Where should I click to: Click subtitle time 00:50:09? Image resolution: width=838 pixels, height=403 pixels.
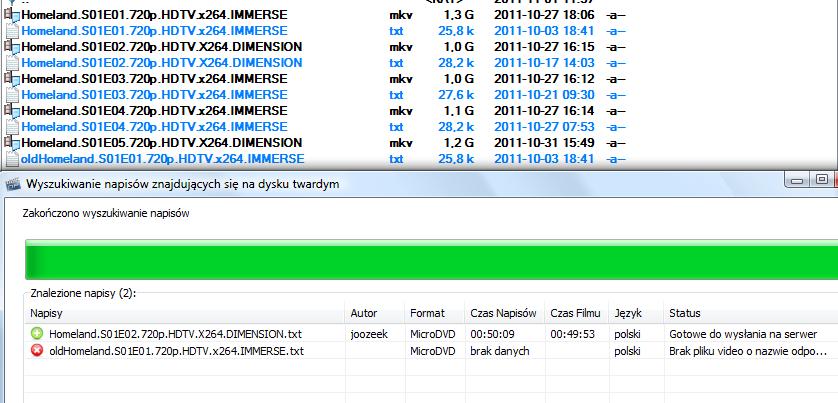coord(492,335)
